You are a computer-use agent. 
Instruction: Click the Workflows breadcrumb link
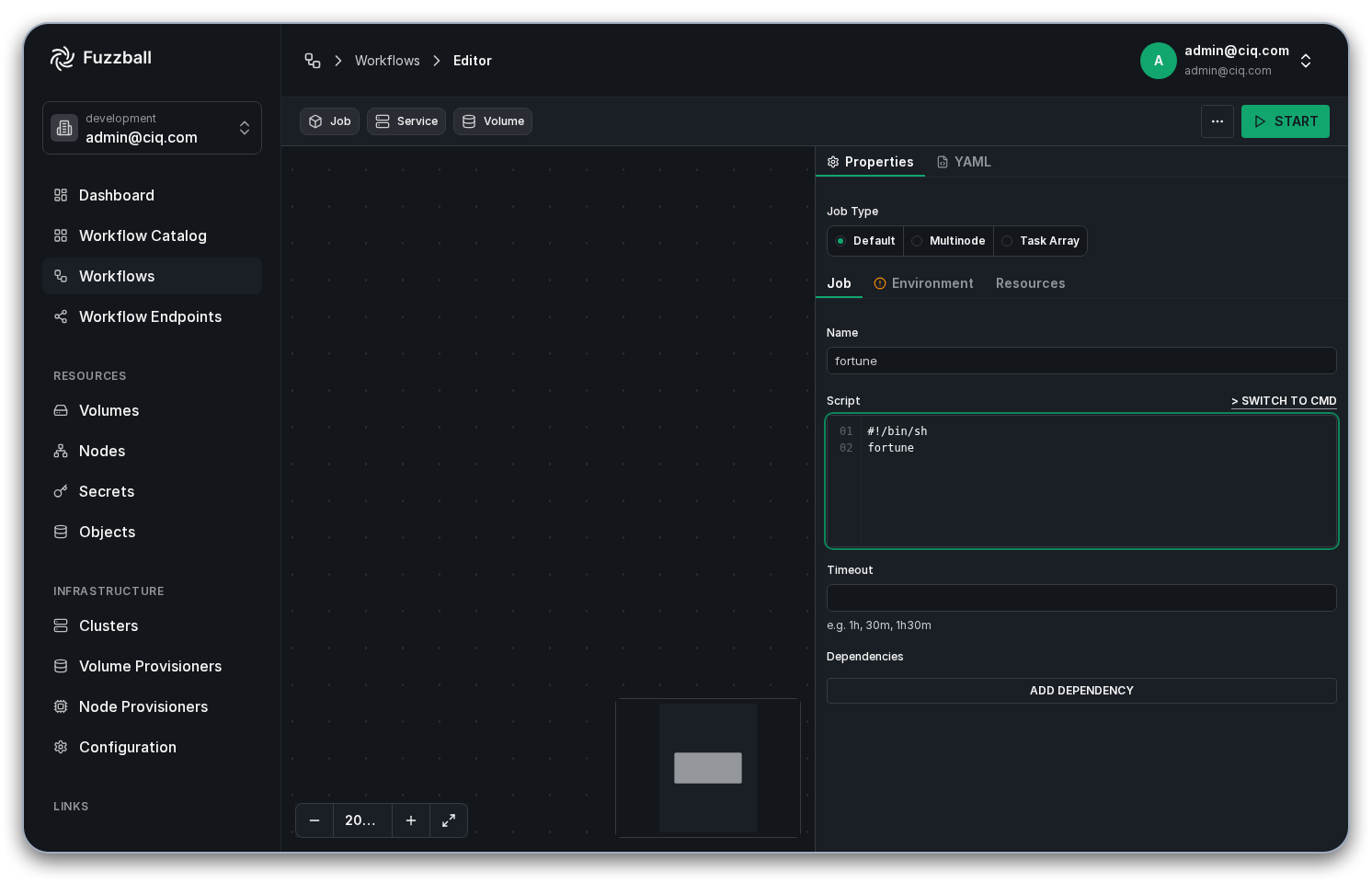pyautogui.click(x=387, y=61)
